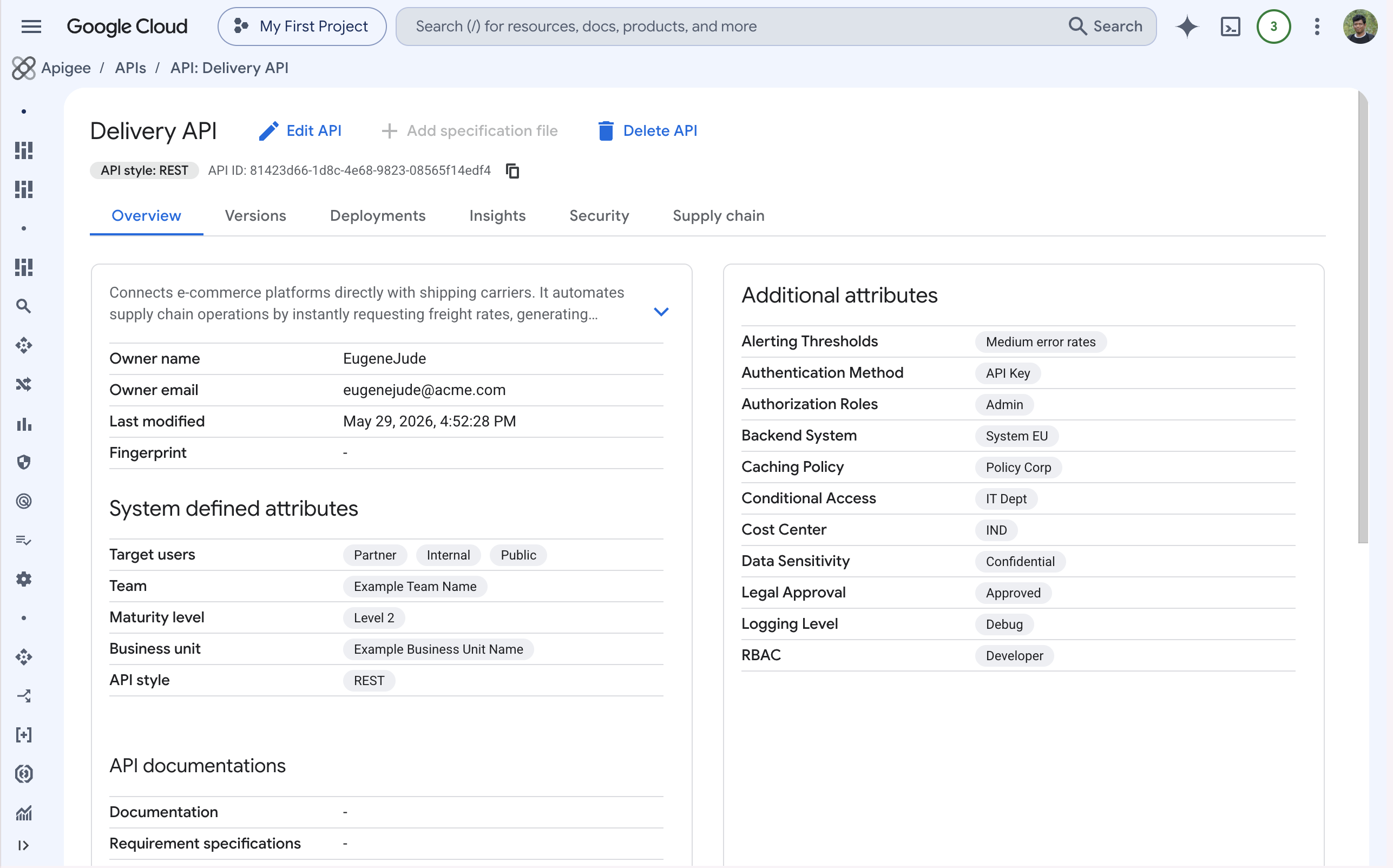Open the Gemini AI sparkle assistant
1393x868 pixels.
point(1187,27)
